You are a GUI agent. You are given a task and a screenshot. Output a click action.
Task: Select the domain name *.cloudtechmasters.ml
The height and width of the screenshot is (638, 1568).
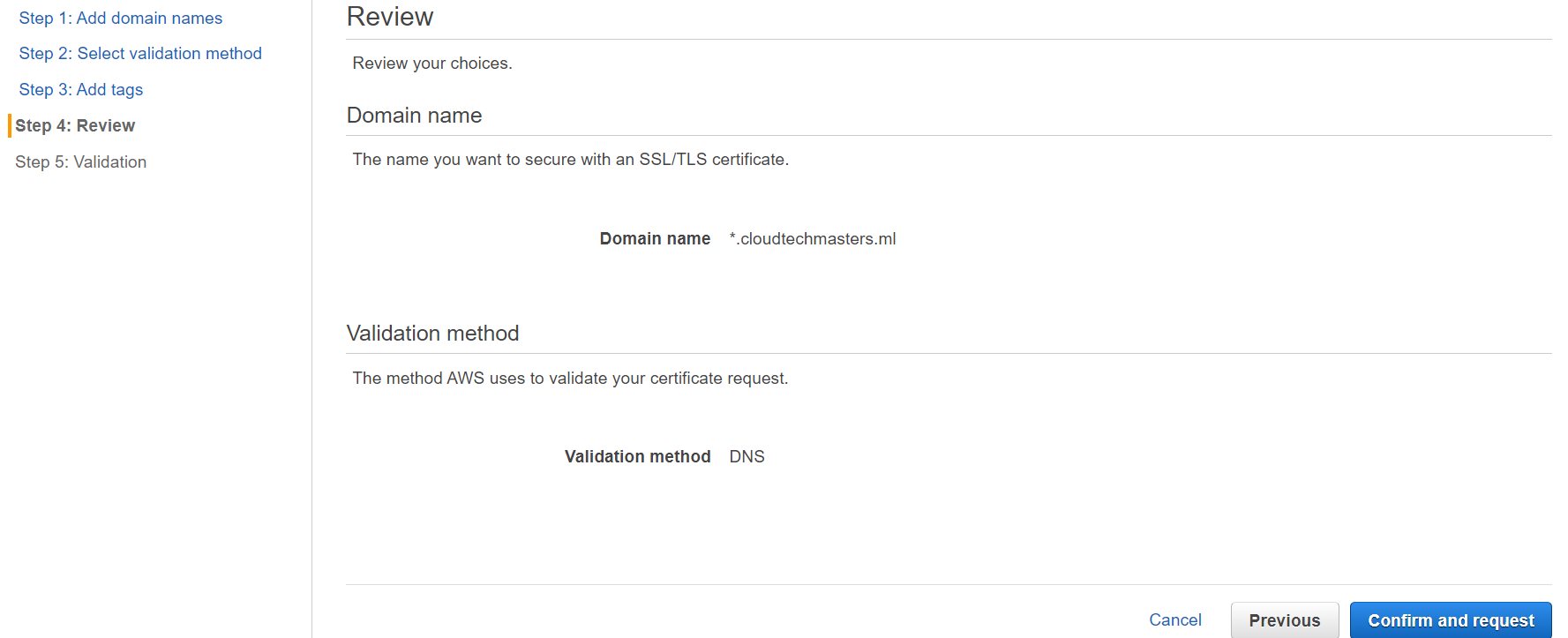tap(812, 238)
